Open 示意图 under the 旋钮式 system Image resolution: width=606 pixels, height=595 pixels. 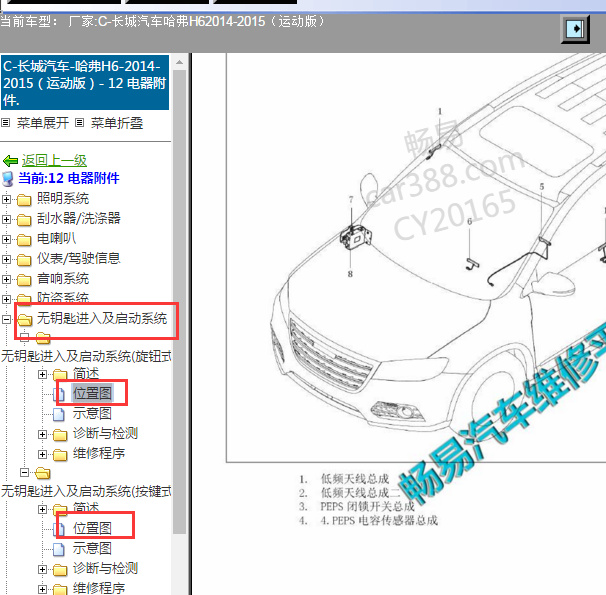coord(92,413)
